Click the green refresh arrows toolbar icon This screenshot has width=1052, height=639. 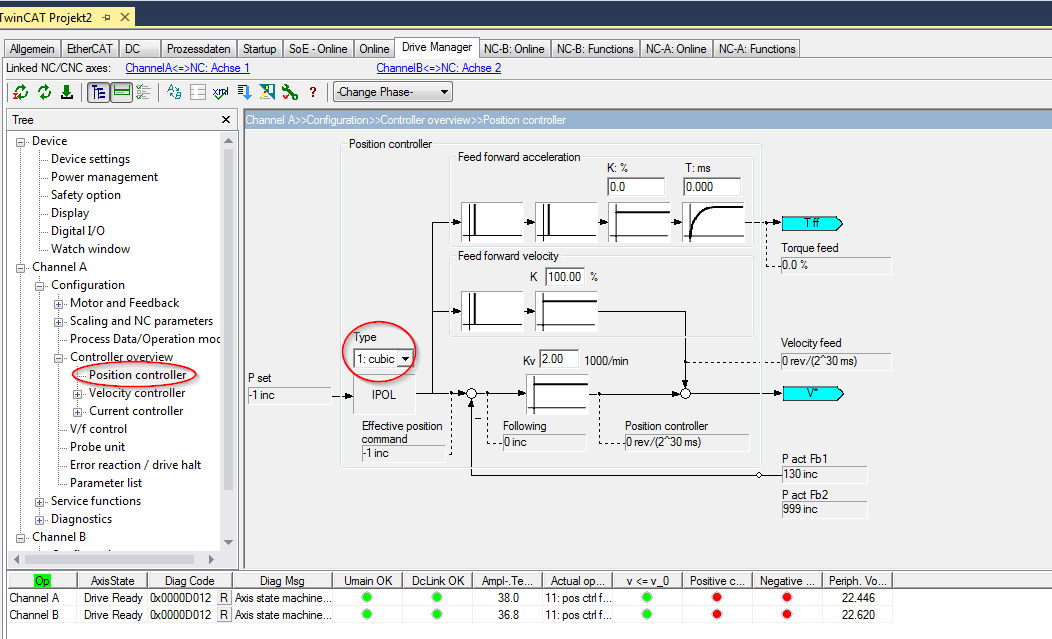pyautogui.click(x=44, y=92)
